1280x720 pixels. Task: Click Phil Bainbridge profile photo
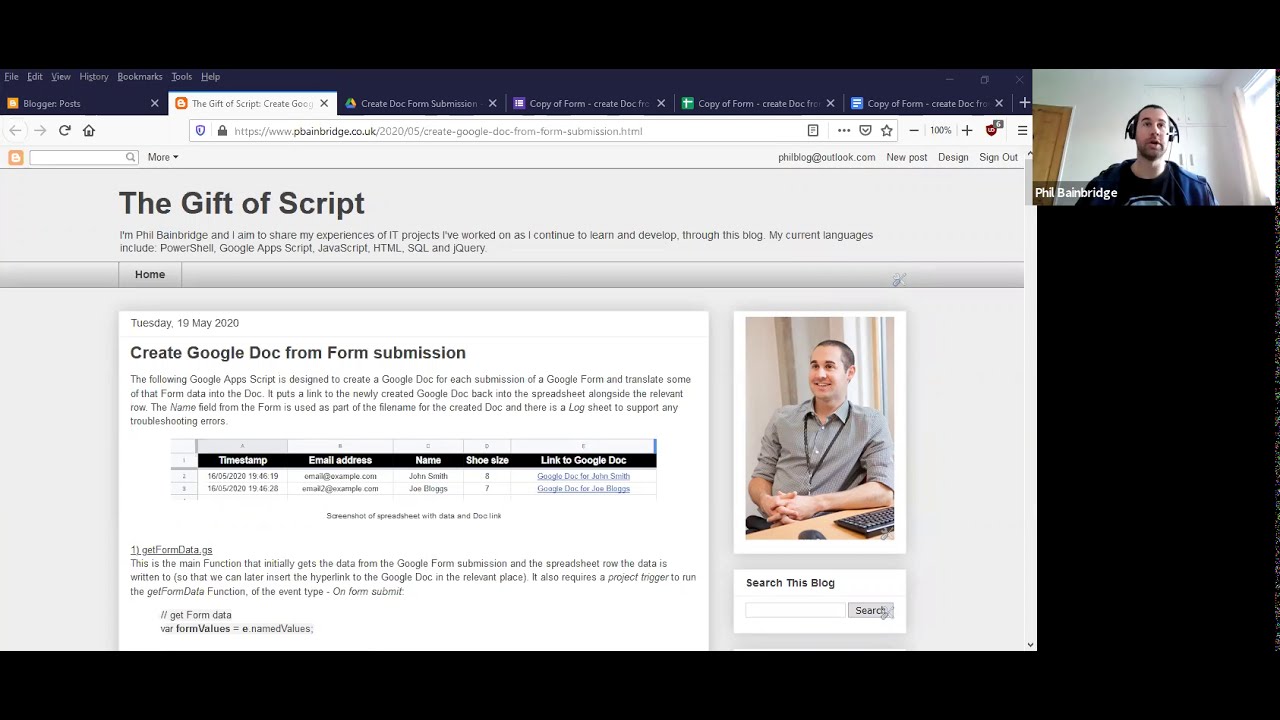[820, 428]
